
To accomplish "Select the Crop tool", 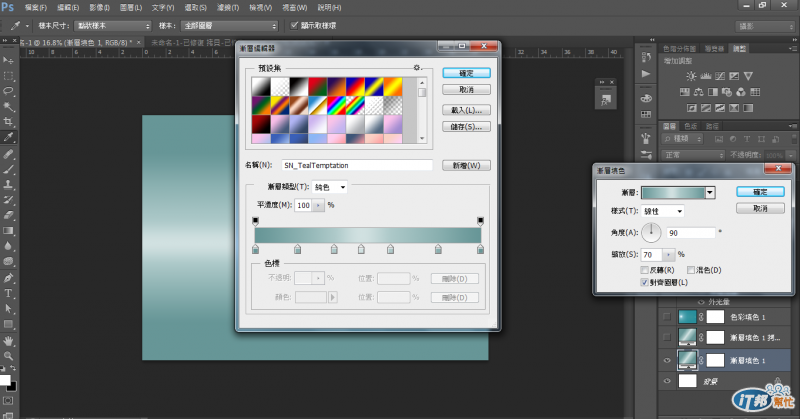I will point(8,121).
